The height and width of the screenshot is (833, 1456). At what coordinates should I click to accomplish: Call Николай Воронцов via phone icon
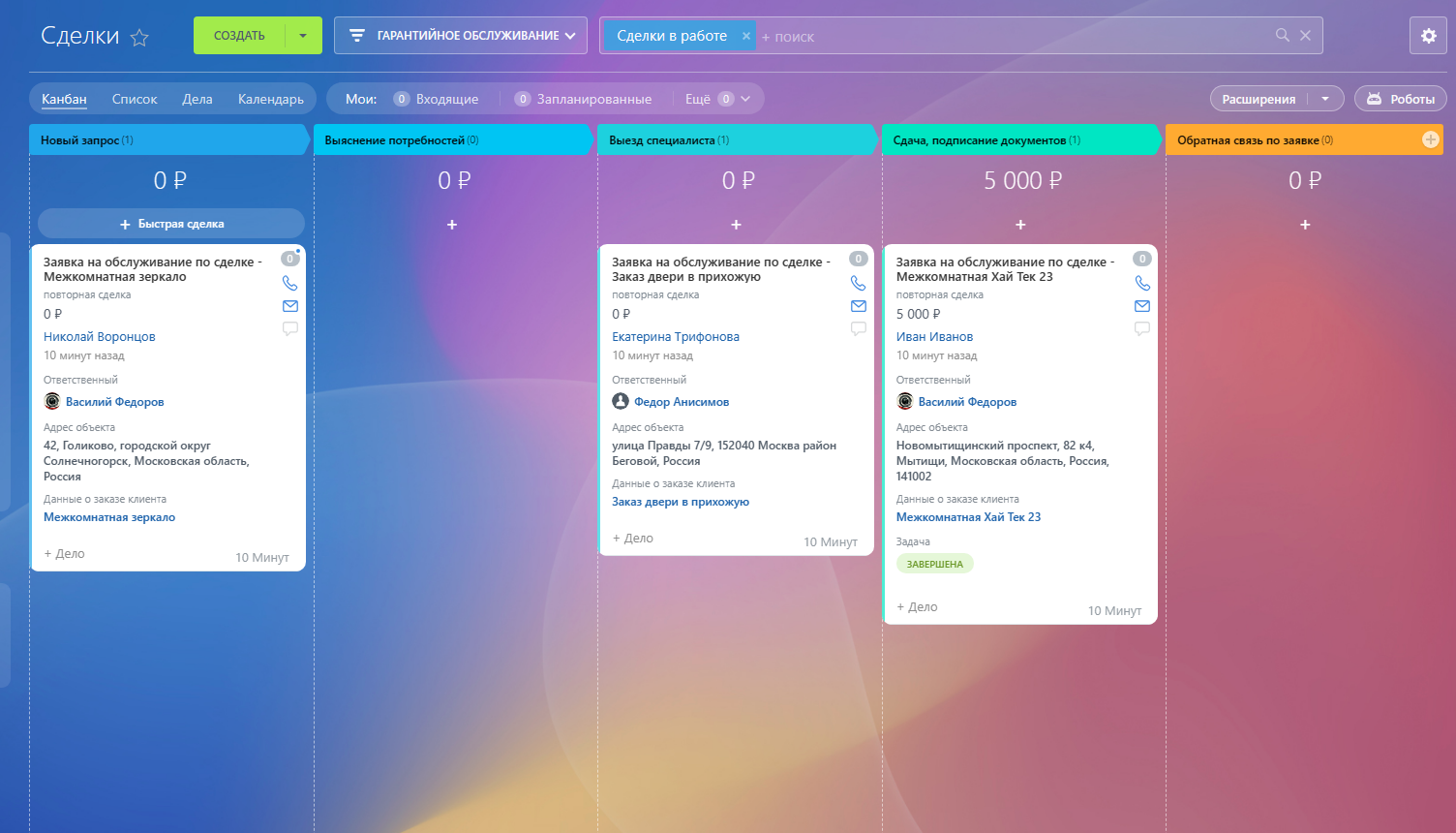tap(289, 283)
